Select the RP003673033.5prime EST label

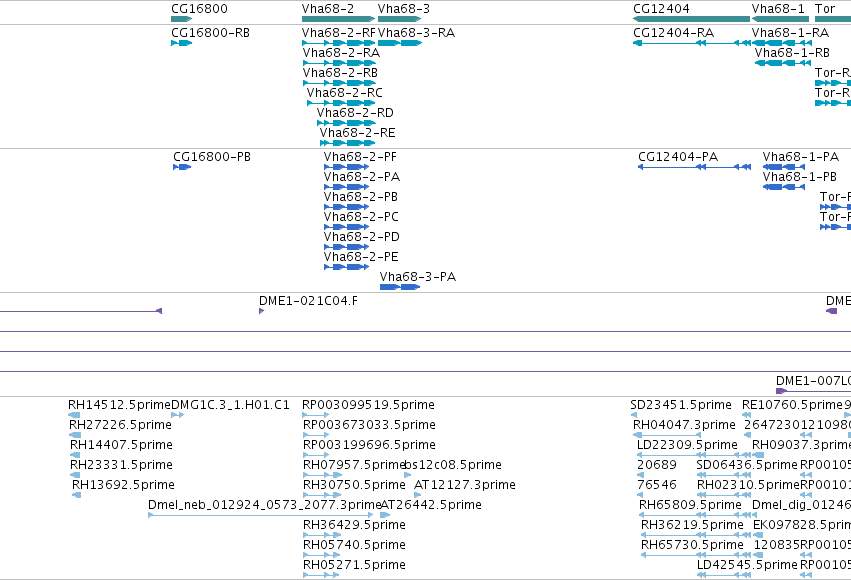pyautogui.click(x=369, y=425)
